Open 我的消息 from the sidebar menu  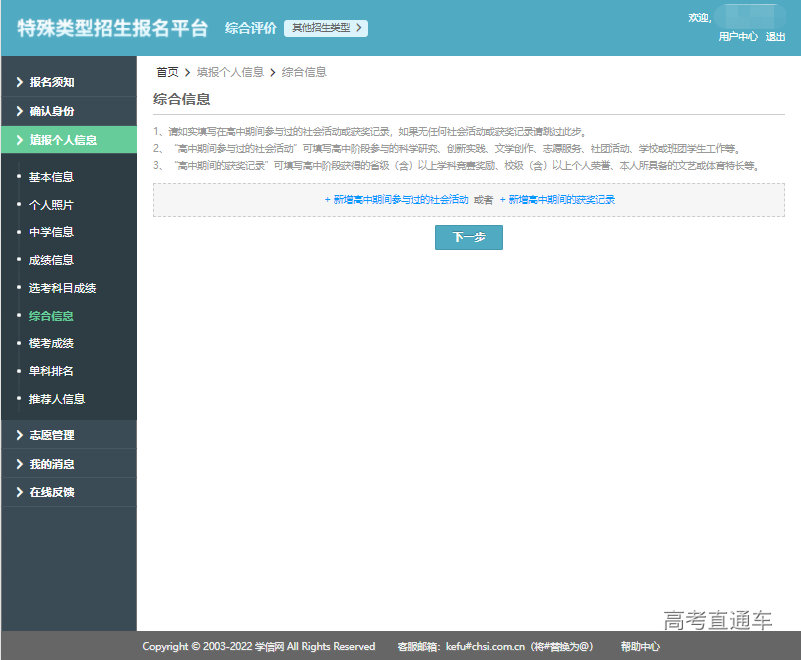51,463
